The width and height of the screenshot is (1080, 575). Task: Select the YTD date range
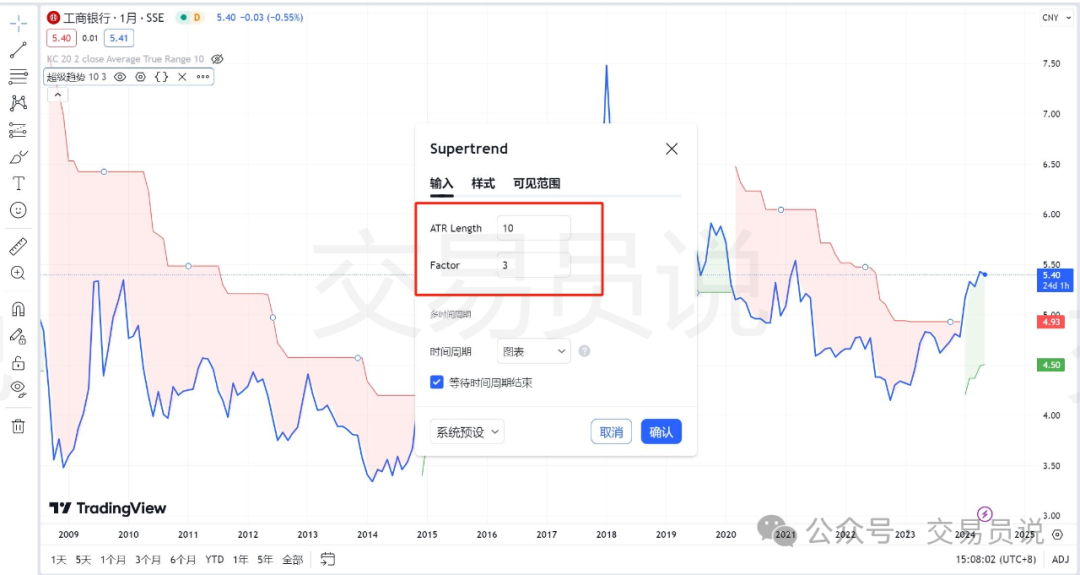[214, 560]
